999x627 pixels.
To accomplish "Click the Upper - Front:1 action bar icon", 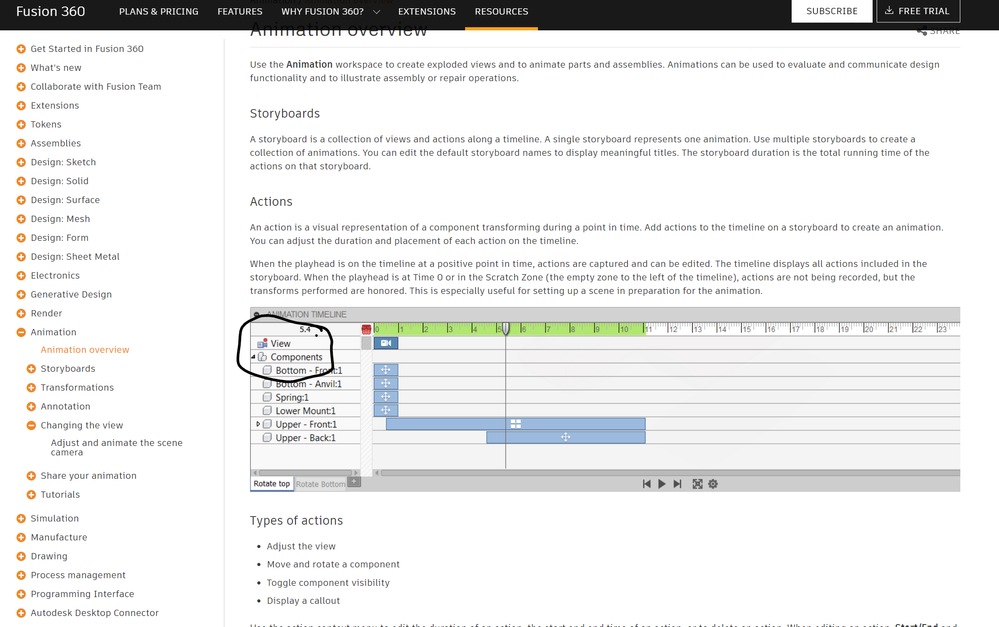I will tap(515, 424).
